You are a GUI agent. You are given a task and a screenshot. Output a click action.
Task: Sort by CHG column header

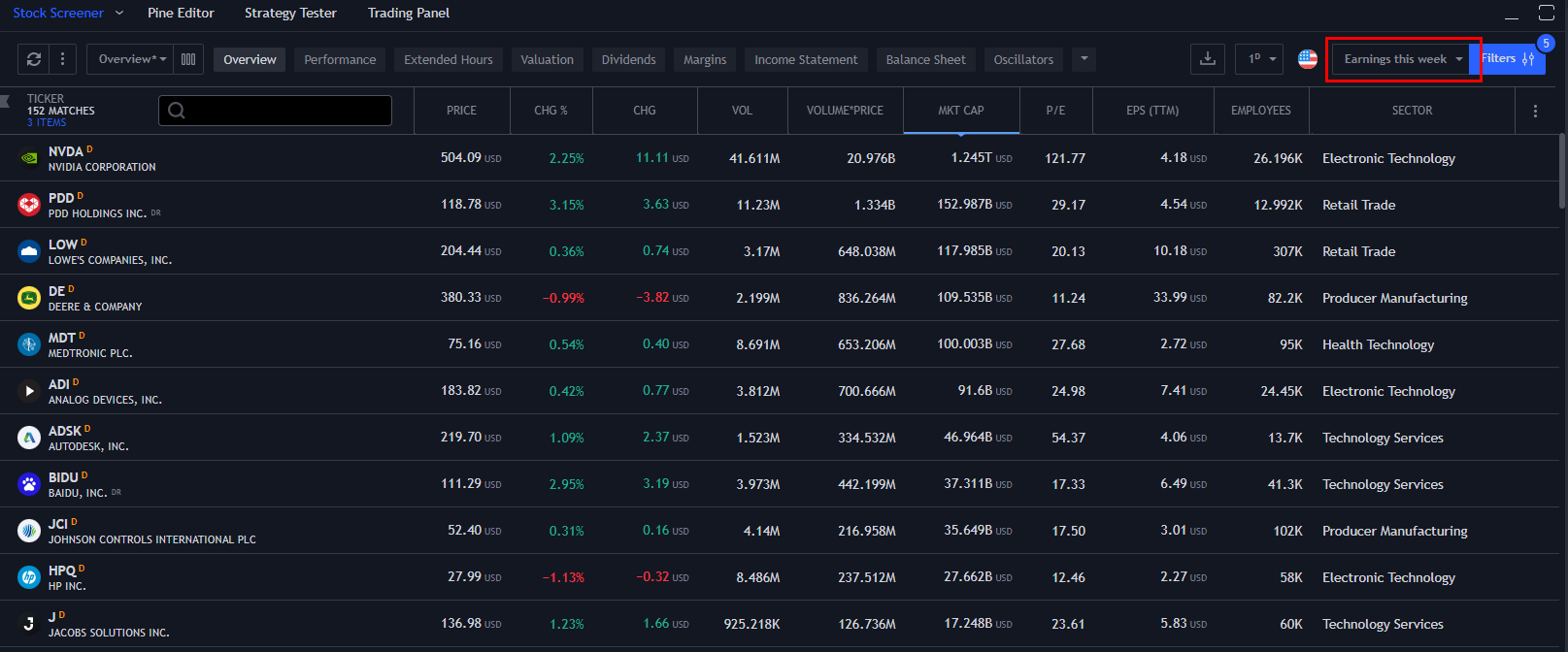[645, 111]
